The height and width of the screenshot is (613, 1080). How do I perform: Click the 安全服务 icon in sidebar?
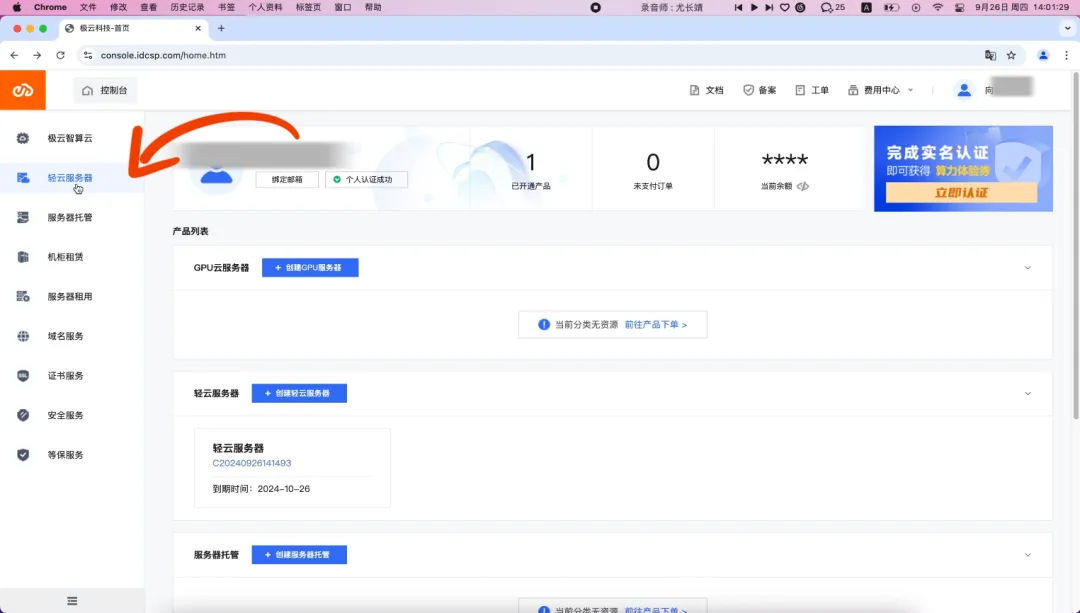[23, 415]
